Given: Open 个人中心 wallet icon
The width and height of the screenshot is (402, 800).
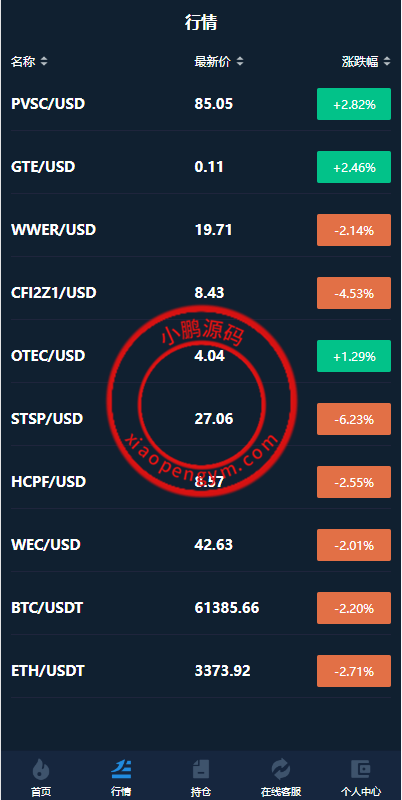Looking at the screenshot, I should 361,768.
